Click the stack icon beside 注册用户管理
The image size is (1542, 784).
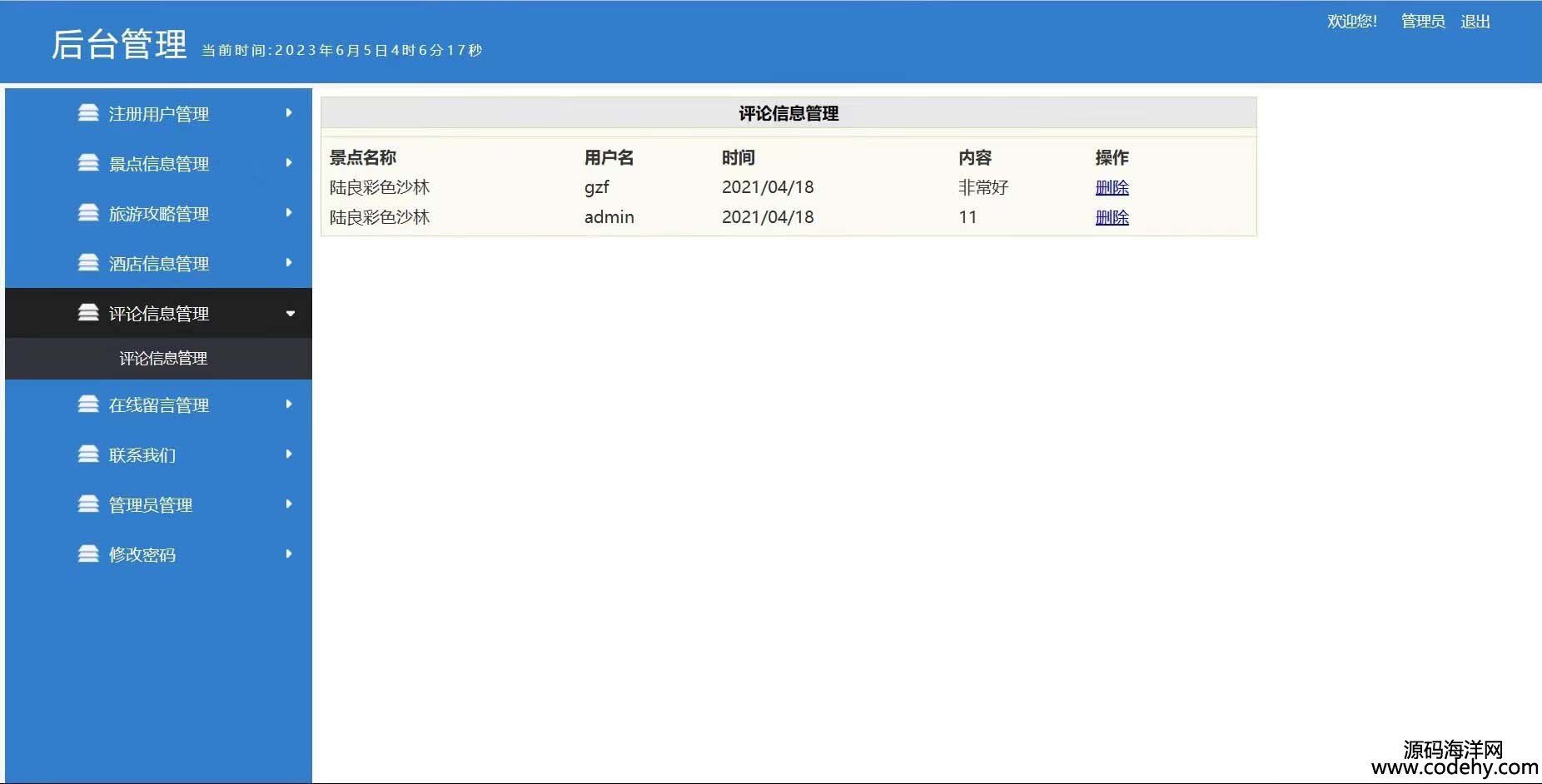click(88, 112)
